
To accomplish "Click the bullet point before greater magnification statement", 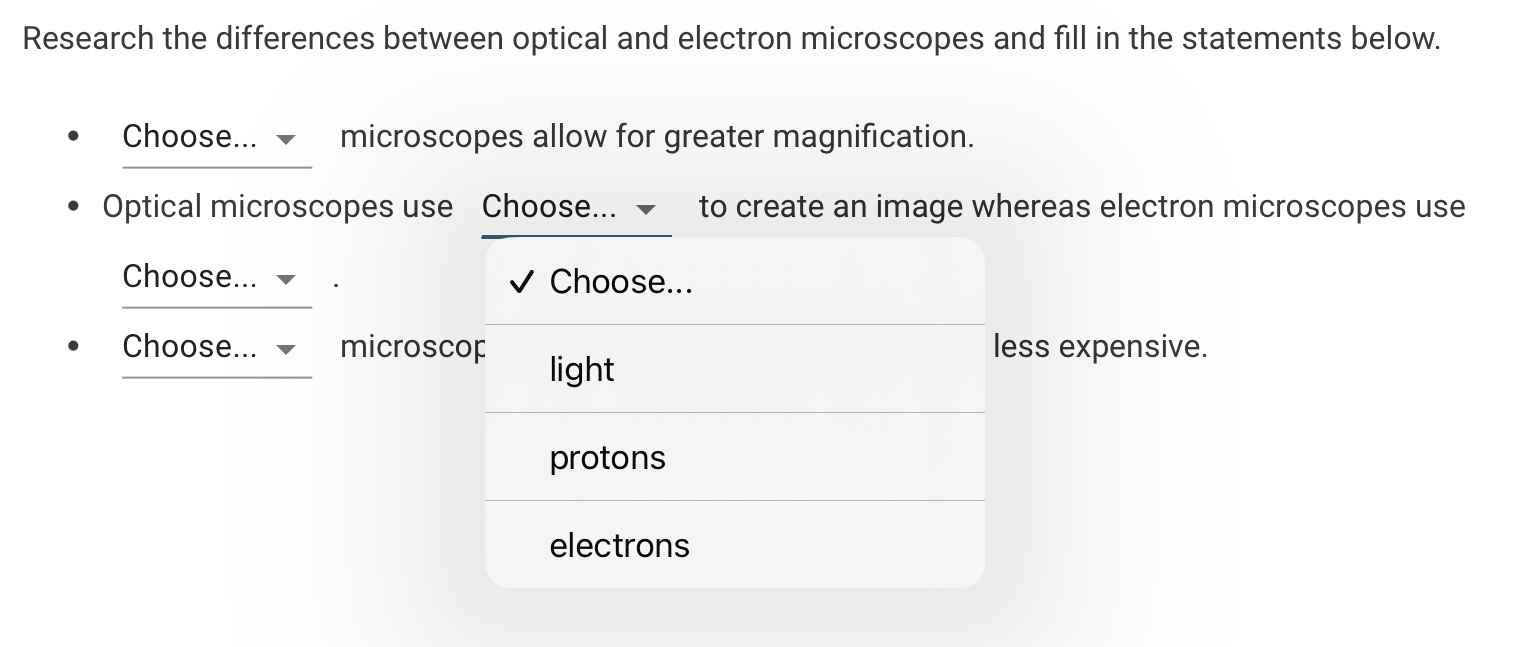I will coord(73,138).
